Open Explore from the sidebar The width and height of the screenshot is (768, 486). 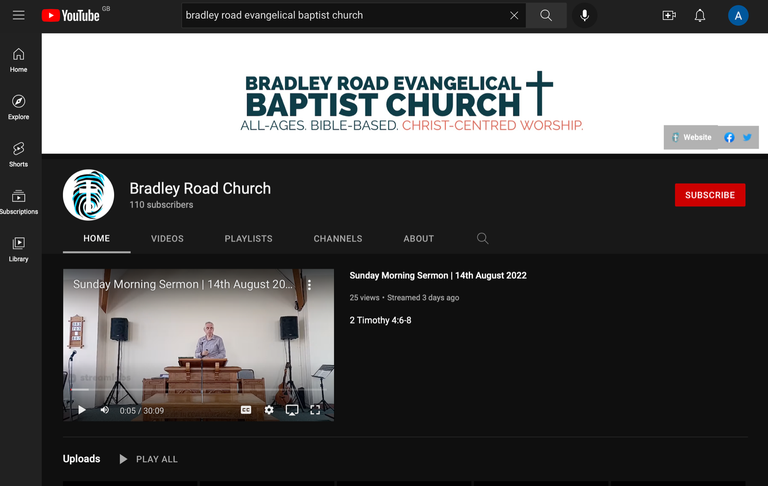[19, 107]
